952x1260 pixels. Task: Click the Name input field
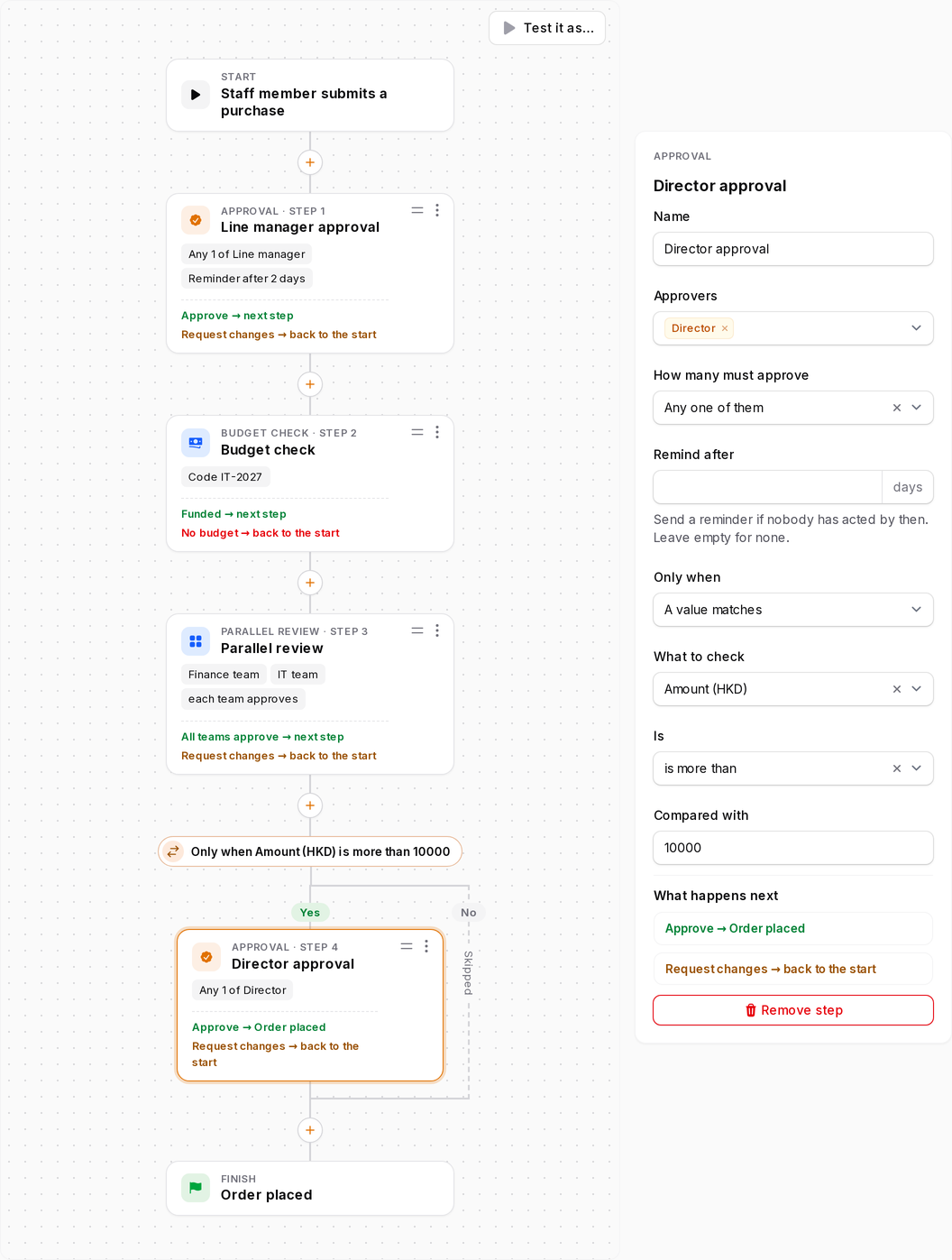pos(793,249)
